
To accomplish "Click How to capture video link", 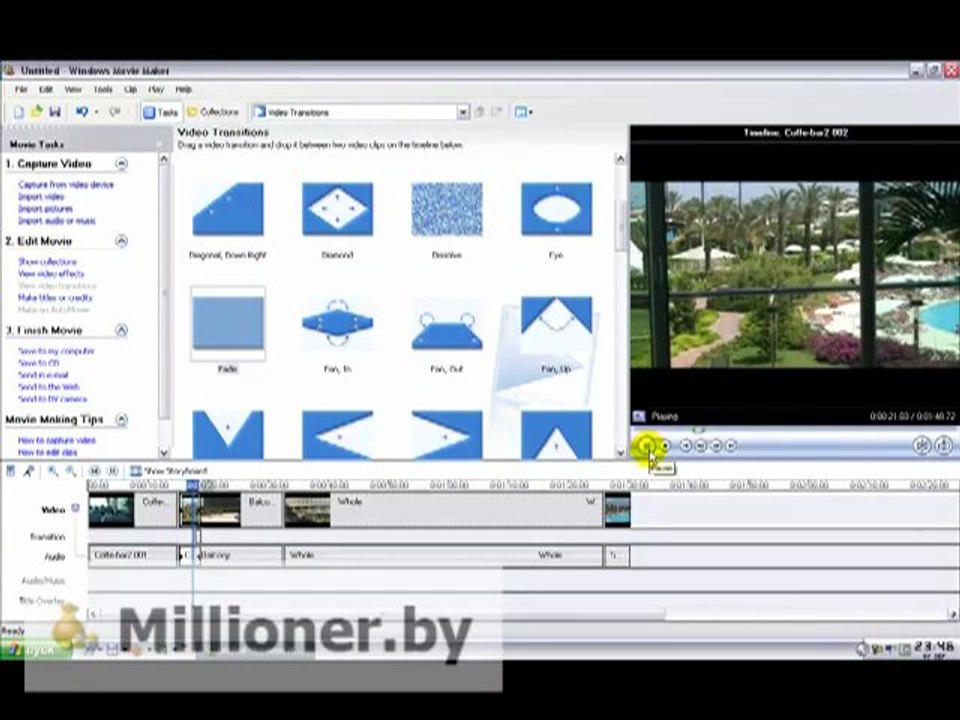I will tap(57, 440).
